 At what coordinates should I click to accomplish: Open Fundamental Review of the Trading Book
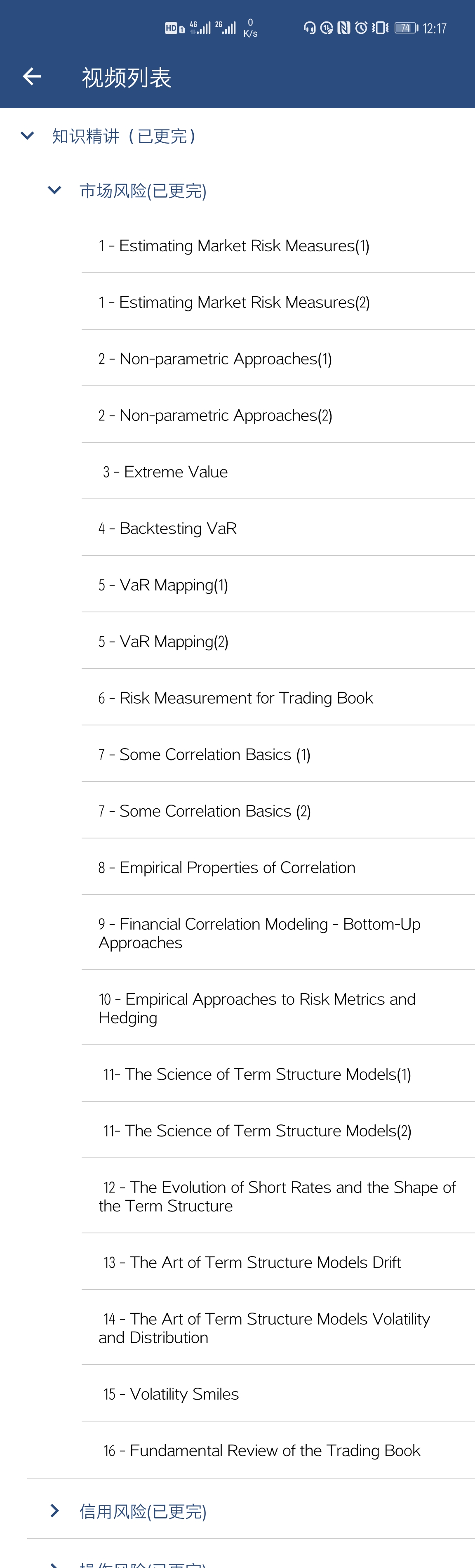[x=278, y=1450]
